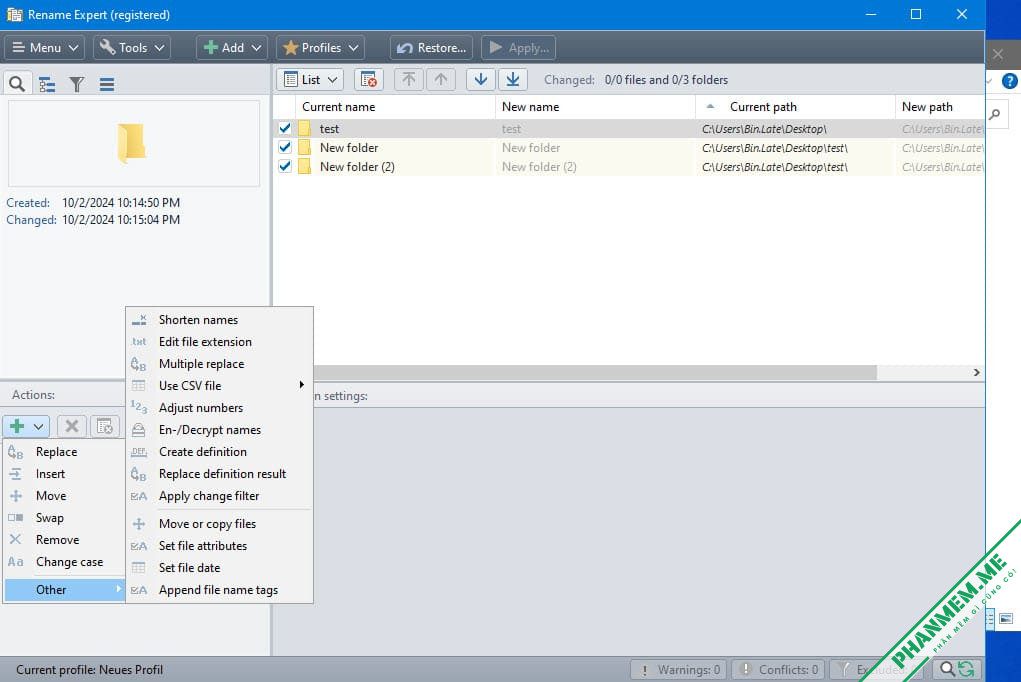Open the search tab in left panel
Image resolution: width=1021 pixels, height=682 pixels.
(17, 84)
